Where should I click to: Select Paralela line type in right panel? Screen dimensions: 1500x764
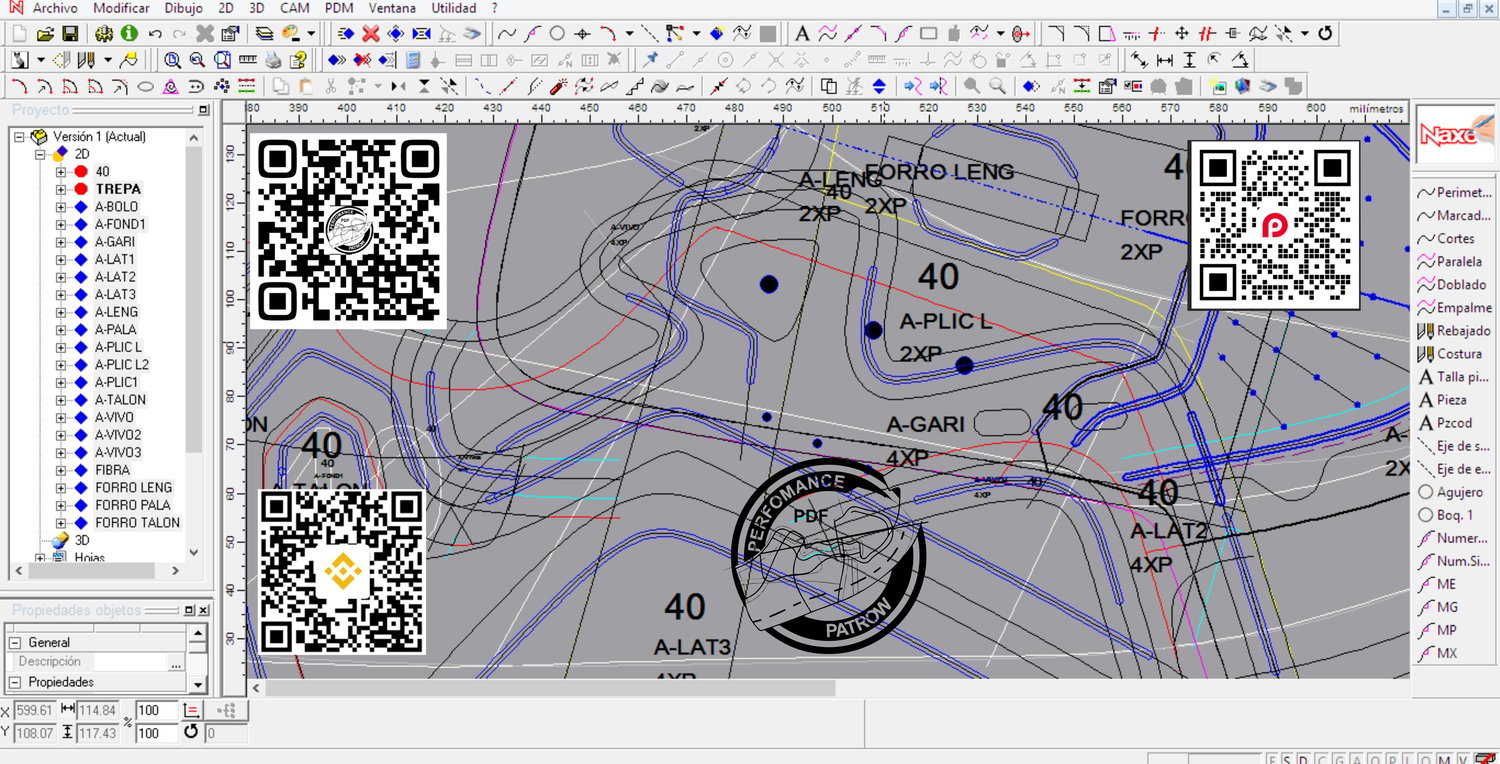click(x=1451, y=262)
